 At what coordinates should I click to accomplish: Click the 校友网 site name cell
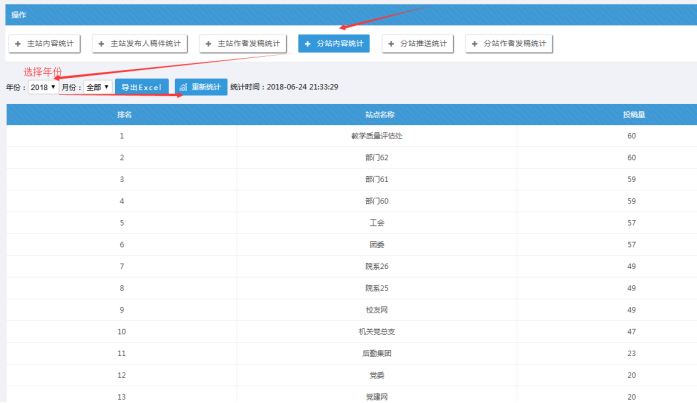pyautogui.click(x=376, y=309)
